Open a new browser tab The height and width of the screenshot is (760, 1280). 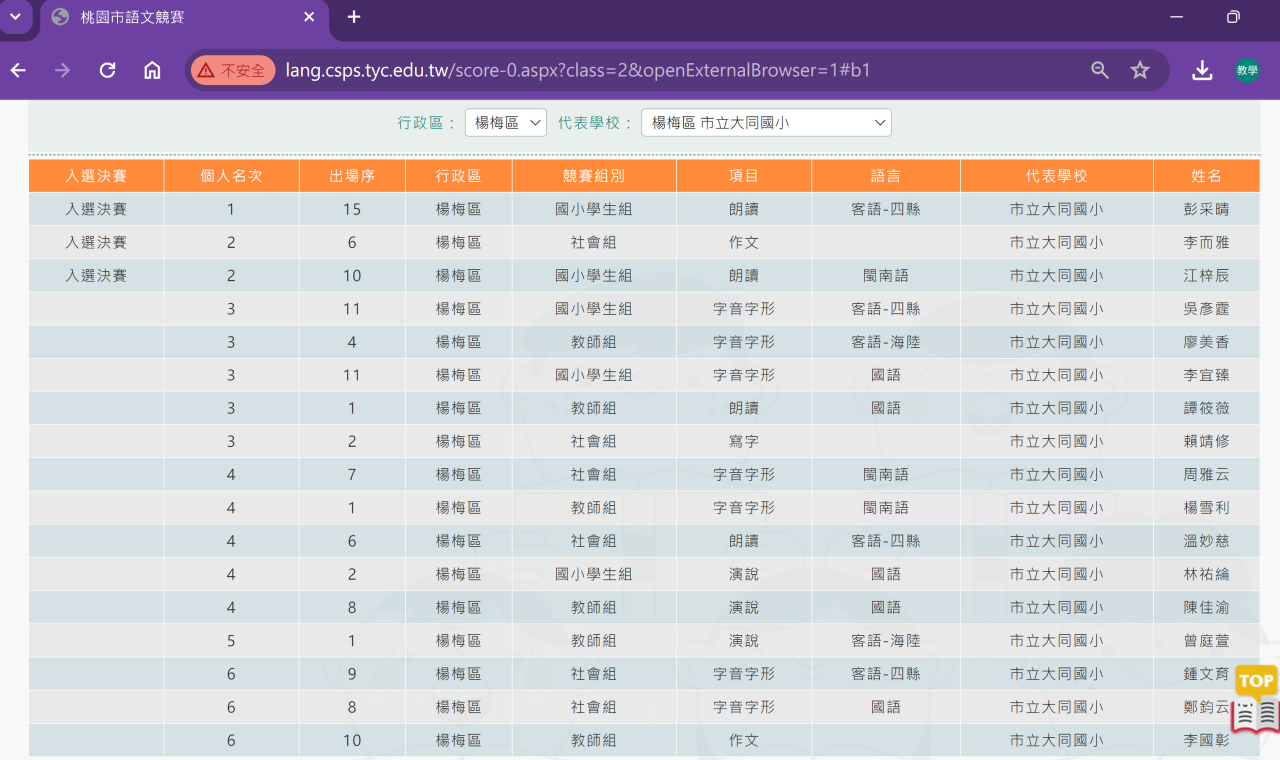354,17
